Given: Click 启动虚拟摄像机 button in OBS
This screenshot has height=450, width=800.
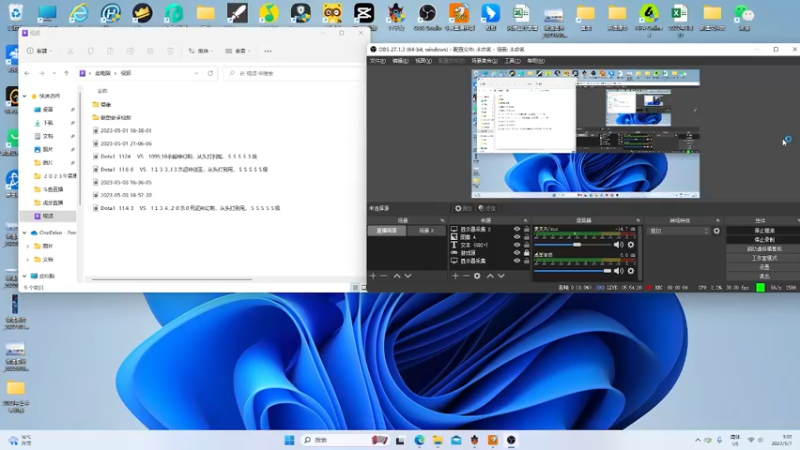Looking at the screenshot, I should point(764,249).
